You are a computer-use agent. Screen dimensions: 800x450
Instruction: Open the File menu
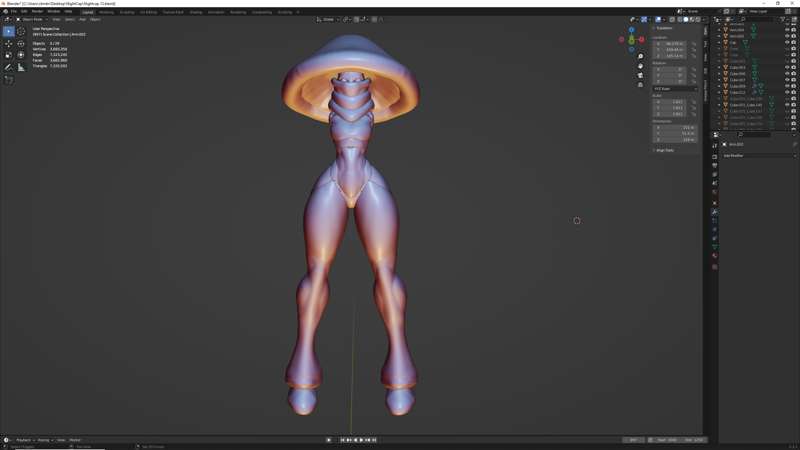coord(14,11)
